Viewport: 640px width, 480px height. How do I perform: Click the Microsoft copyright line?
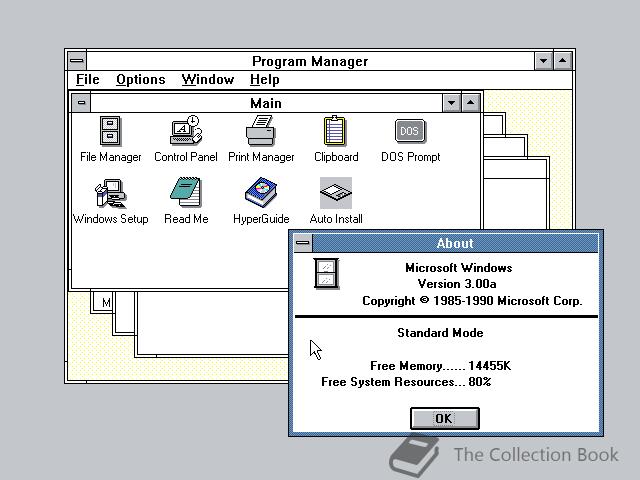472,301
